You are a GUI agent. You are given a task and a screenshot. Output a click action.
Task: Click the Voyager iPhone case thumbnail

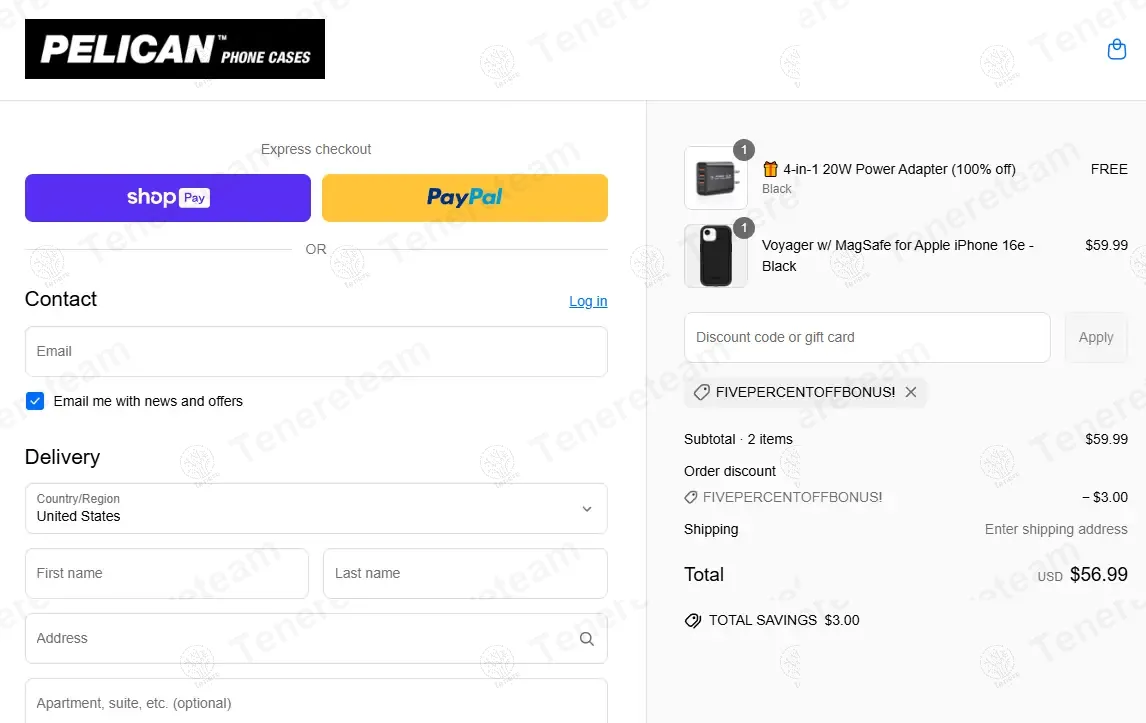pyautogui.click(x=715, y=256)
